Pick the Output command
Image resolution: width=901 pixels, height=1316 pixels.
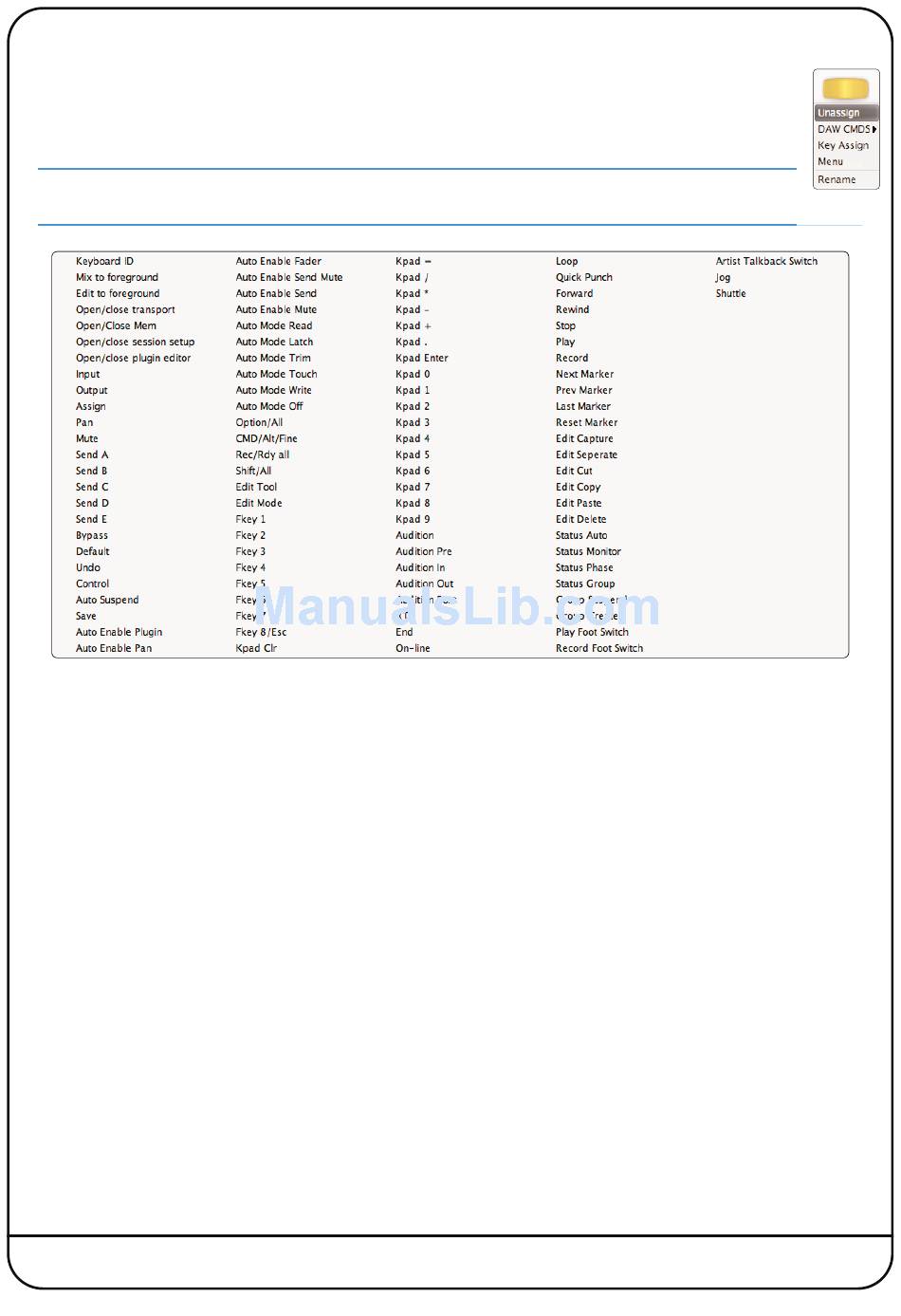click(91, 390)
